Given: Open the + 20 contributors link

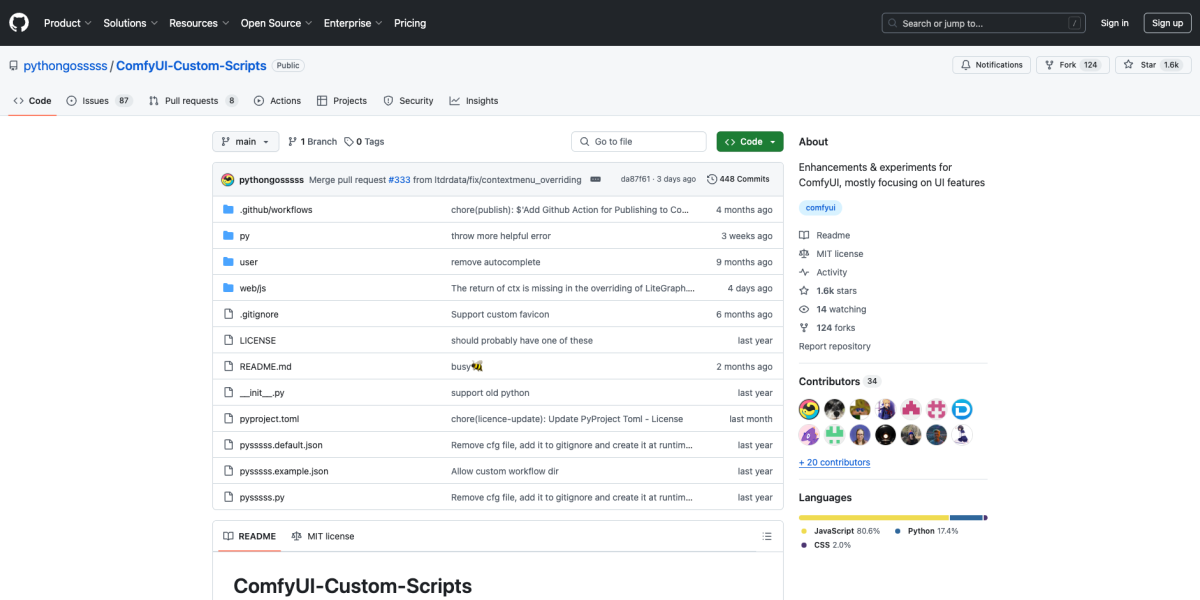Looking at the screenshot, I should click(x=834, y=462).
